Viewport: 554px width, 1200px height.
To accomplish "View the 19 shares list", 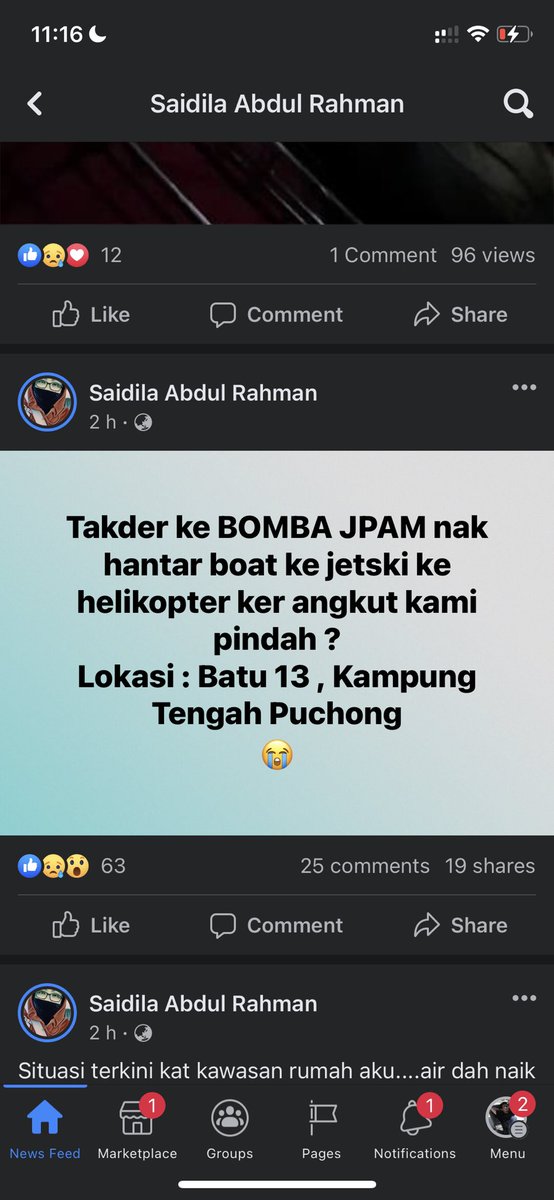I will (x=490, y=866).
